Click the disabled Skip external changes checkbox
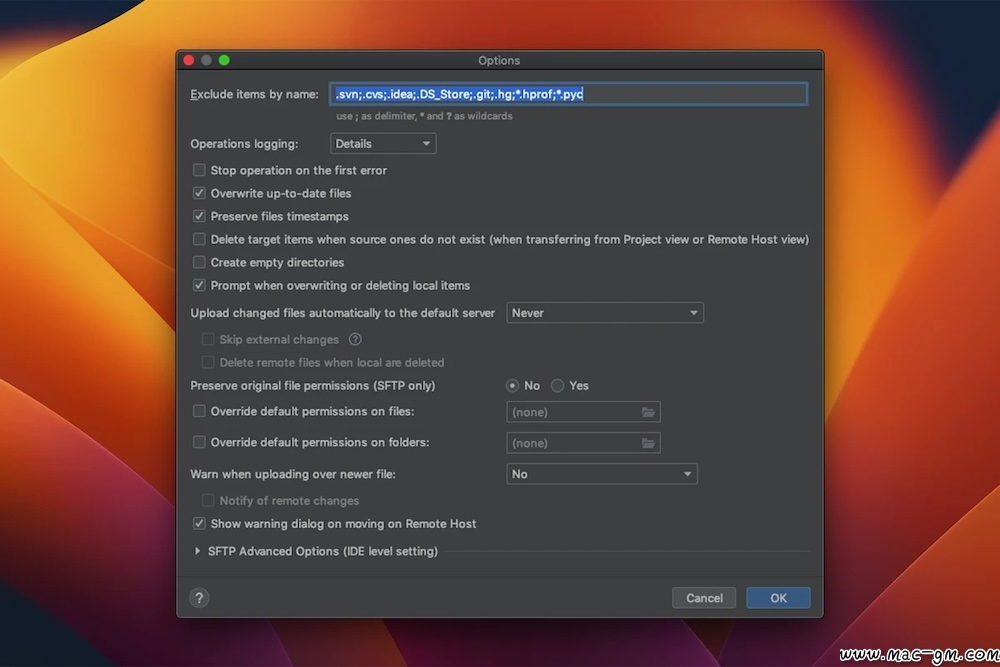 click(208, 339)
